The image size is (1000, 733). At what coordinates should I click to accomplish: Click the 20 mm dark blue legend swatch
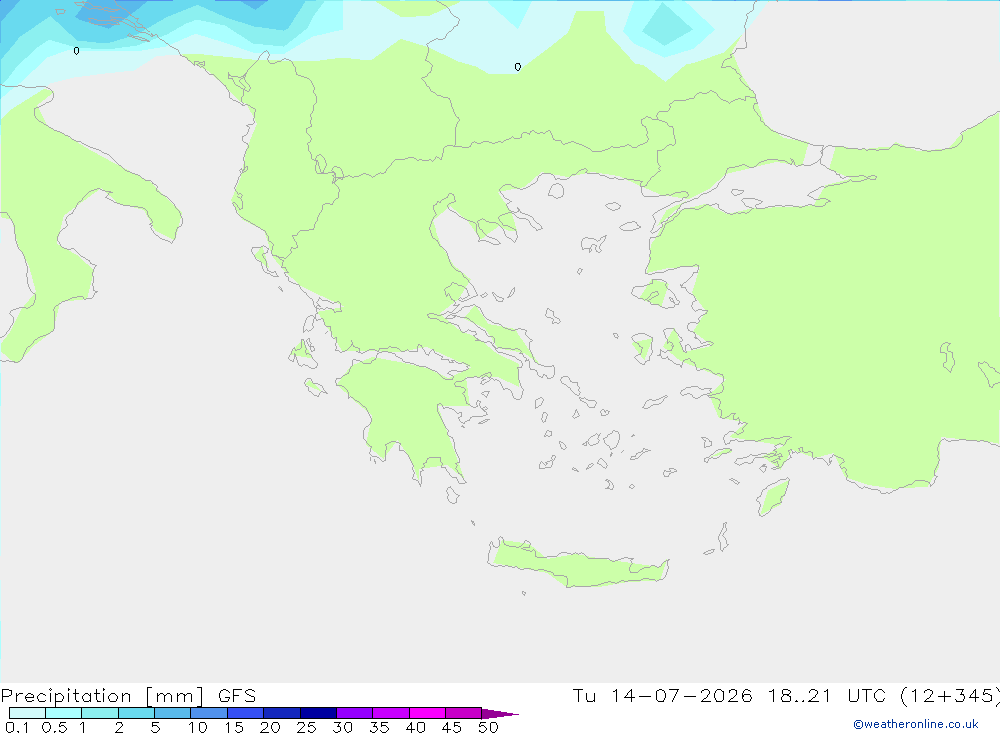pos(281,713)
